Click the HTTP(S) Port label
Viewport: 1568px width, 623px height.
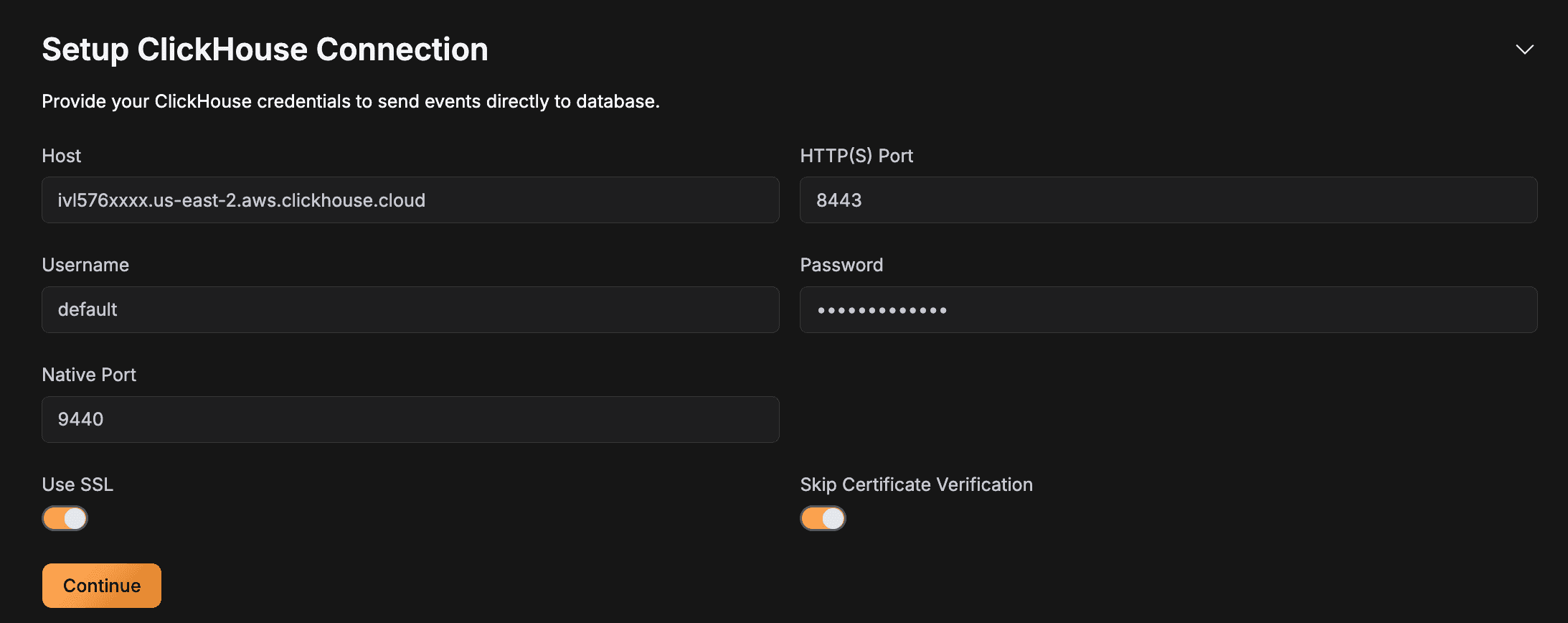click(x=856, y=156)
